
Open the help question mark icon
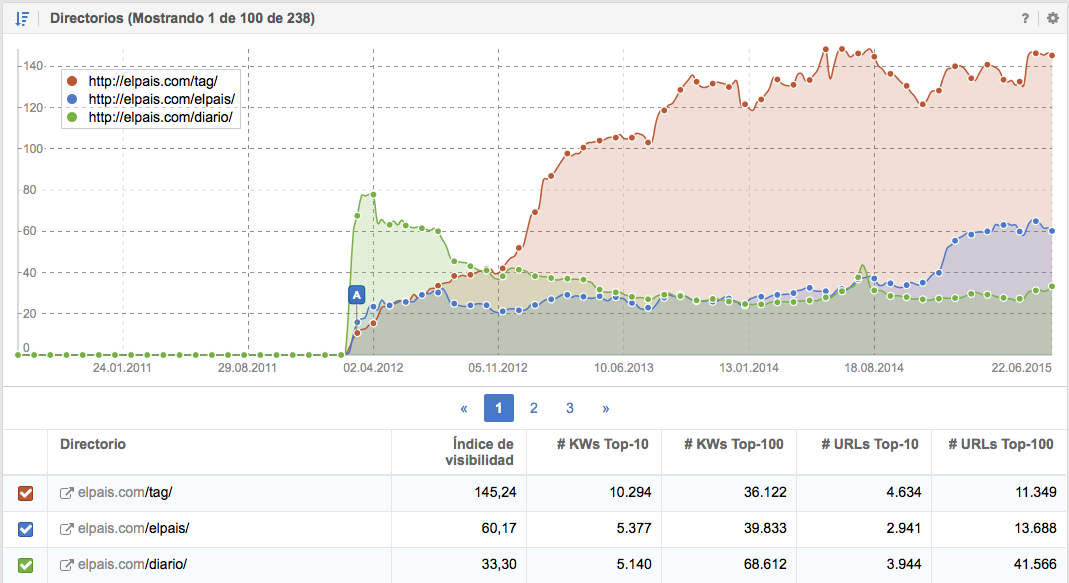coord(1025,18)
